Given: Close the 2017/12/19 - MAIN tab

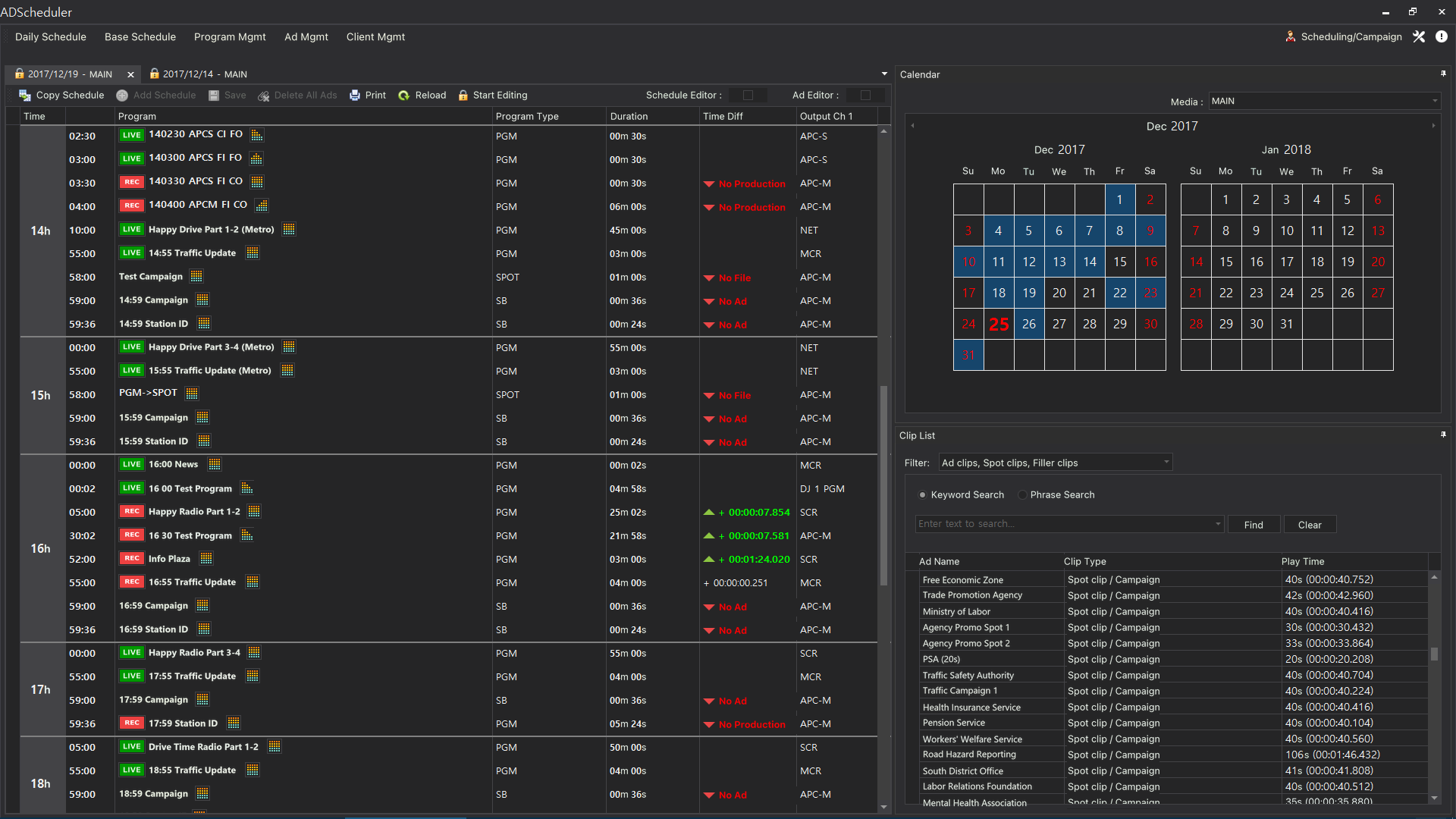Looking at the screenshot, I should pos(130,74).
